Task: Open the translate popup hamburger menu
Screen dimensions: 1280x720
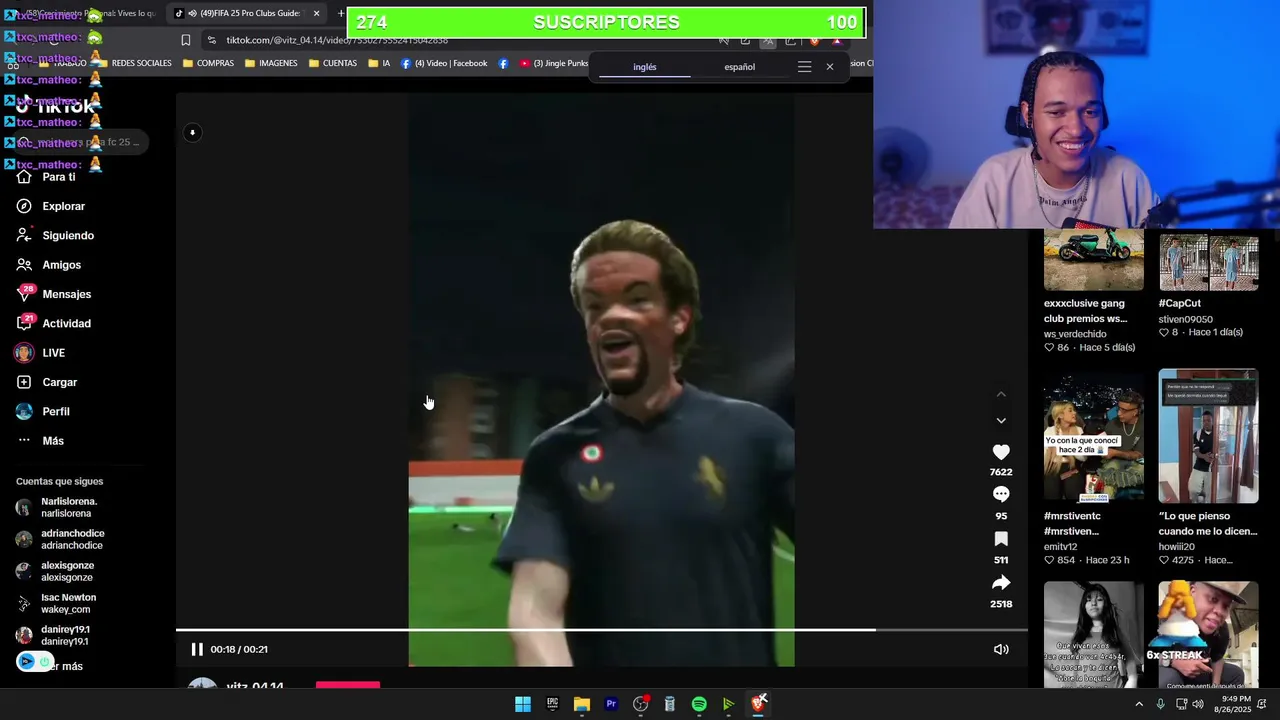Action: point(804,67)
